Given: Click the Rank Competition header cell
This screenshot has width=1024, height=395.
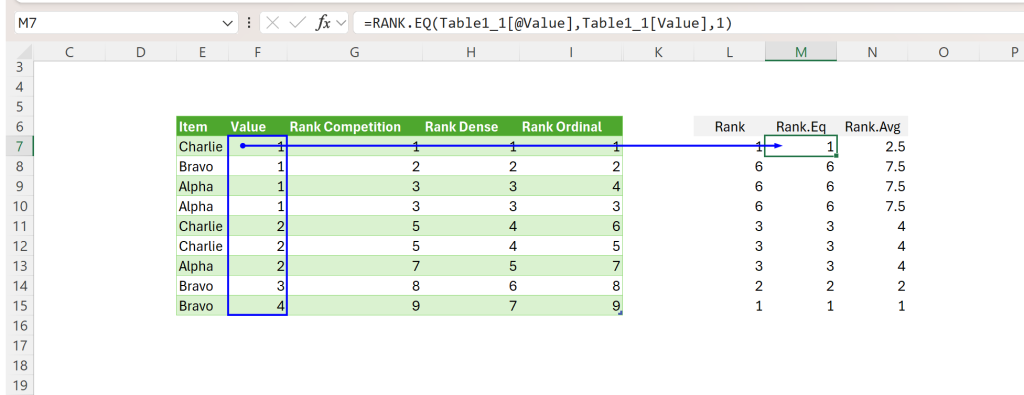Looking at the screenshot, I should 354,127.
